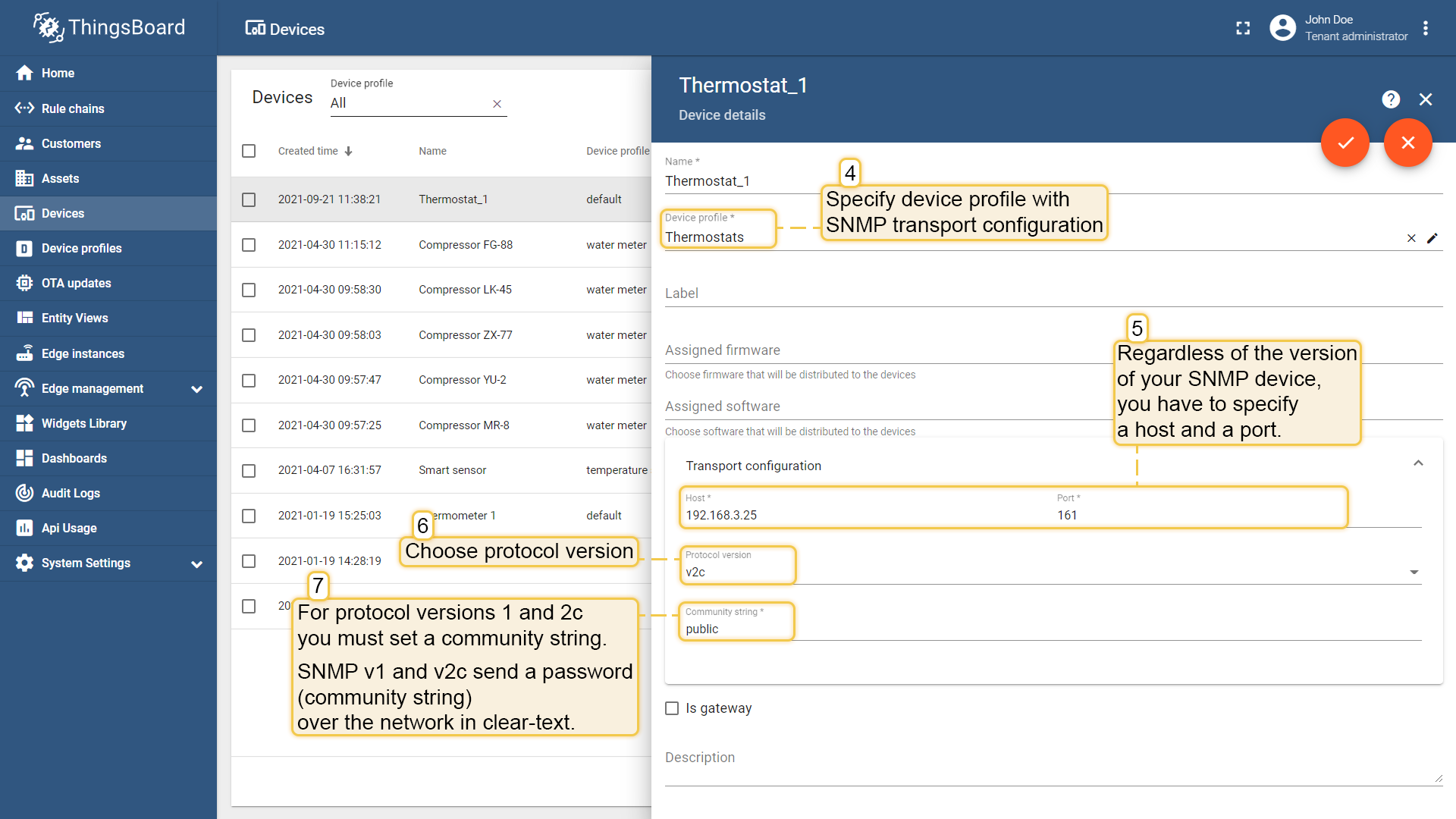
Task: Clear the device profile filter X
Action: 497,104
